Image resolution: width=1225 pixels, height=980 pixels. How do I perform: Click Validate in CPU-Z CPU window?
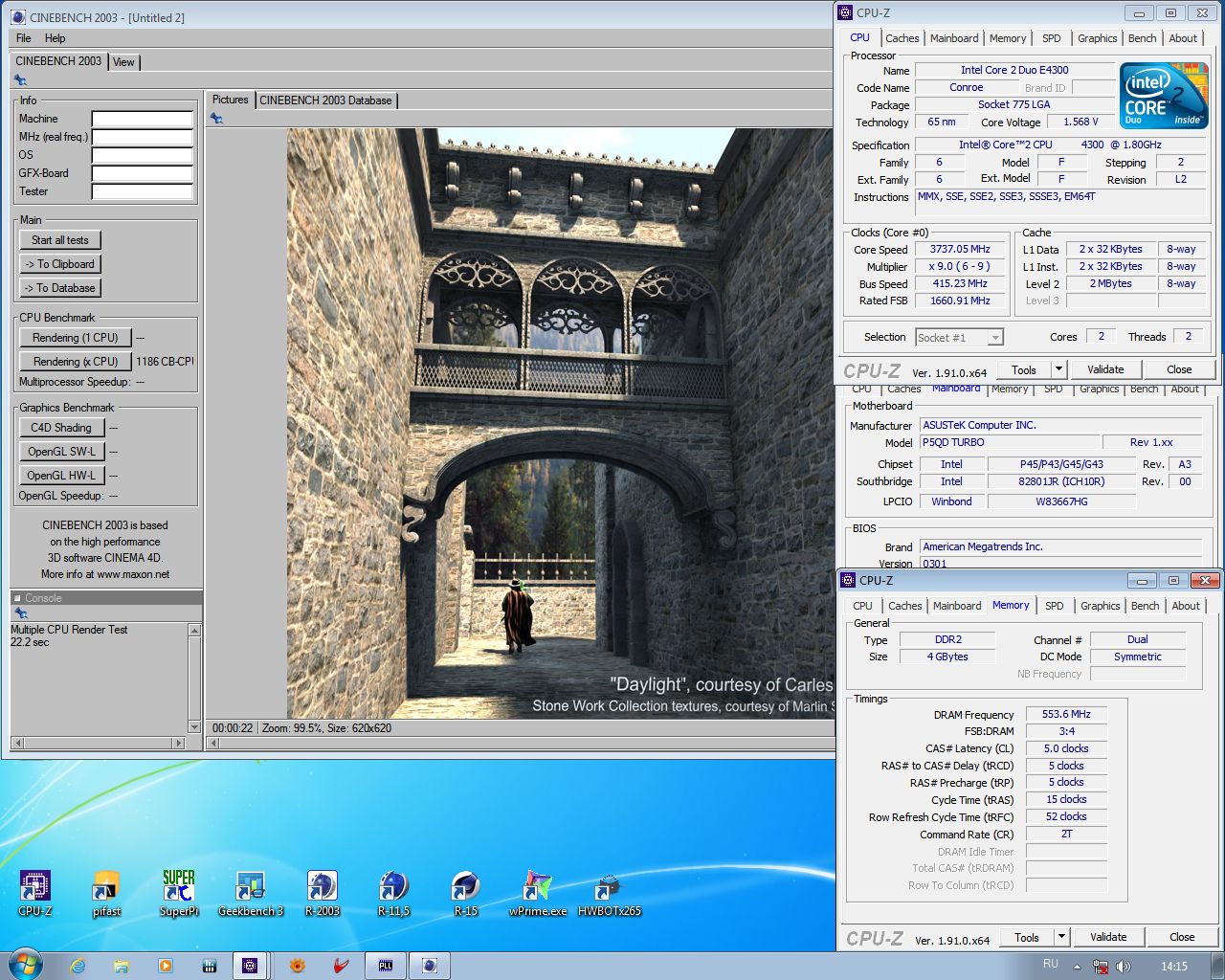[x=1105, y=369]
